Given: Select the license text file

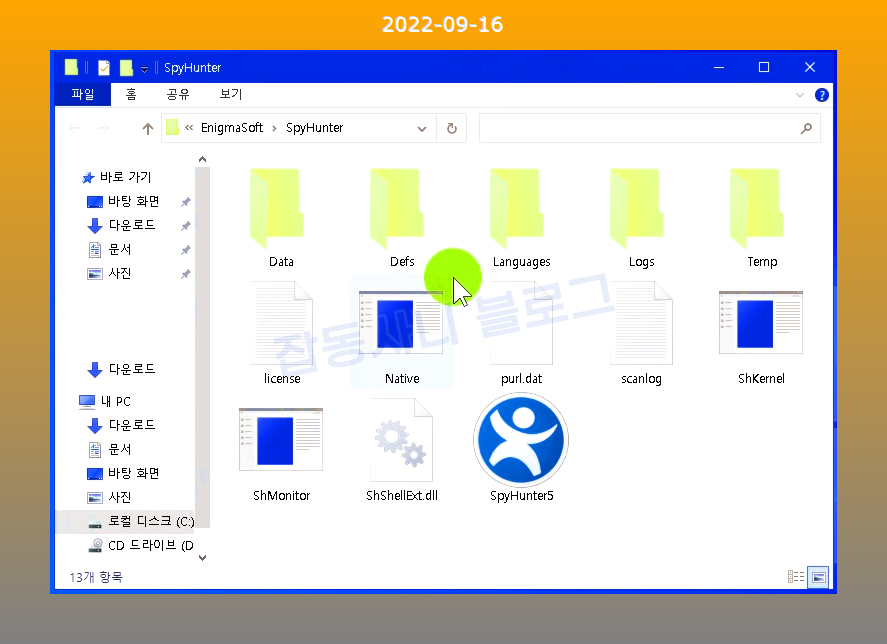Looking at the screenshot, I should pyautogui.click(x=281, y=334).
